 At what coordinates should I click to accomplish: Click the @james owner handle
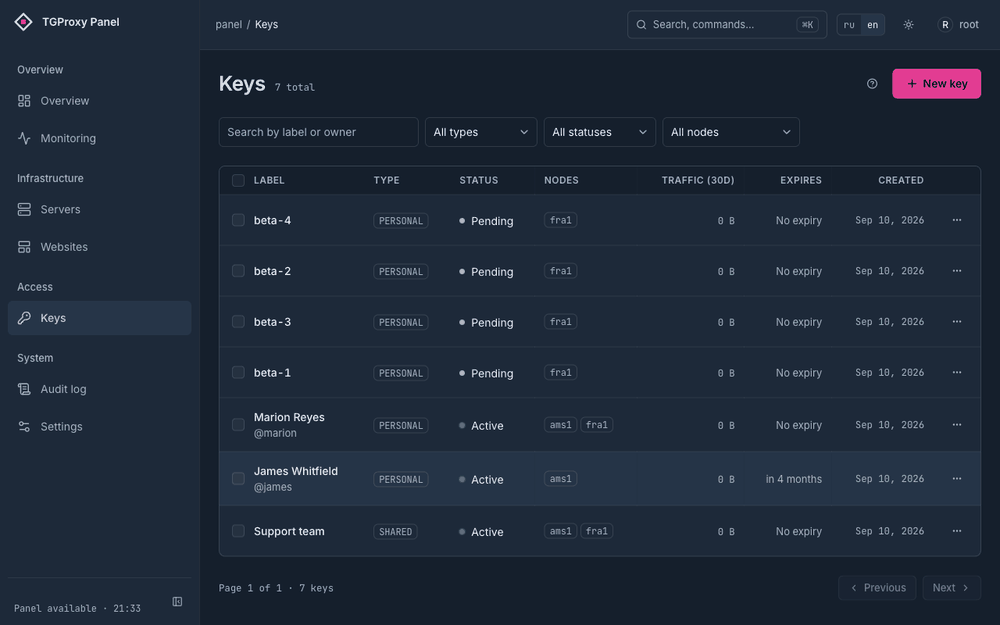tap(273, 487)
